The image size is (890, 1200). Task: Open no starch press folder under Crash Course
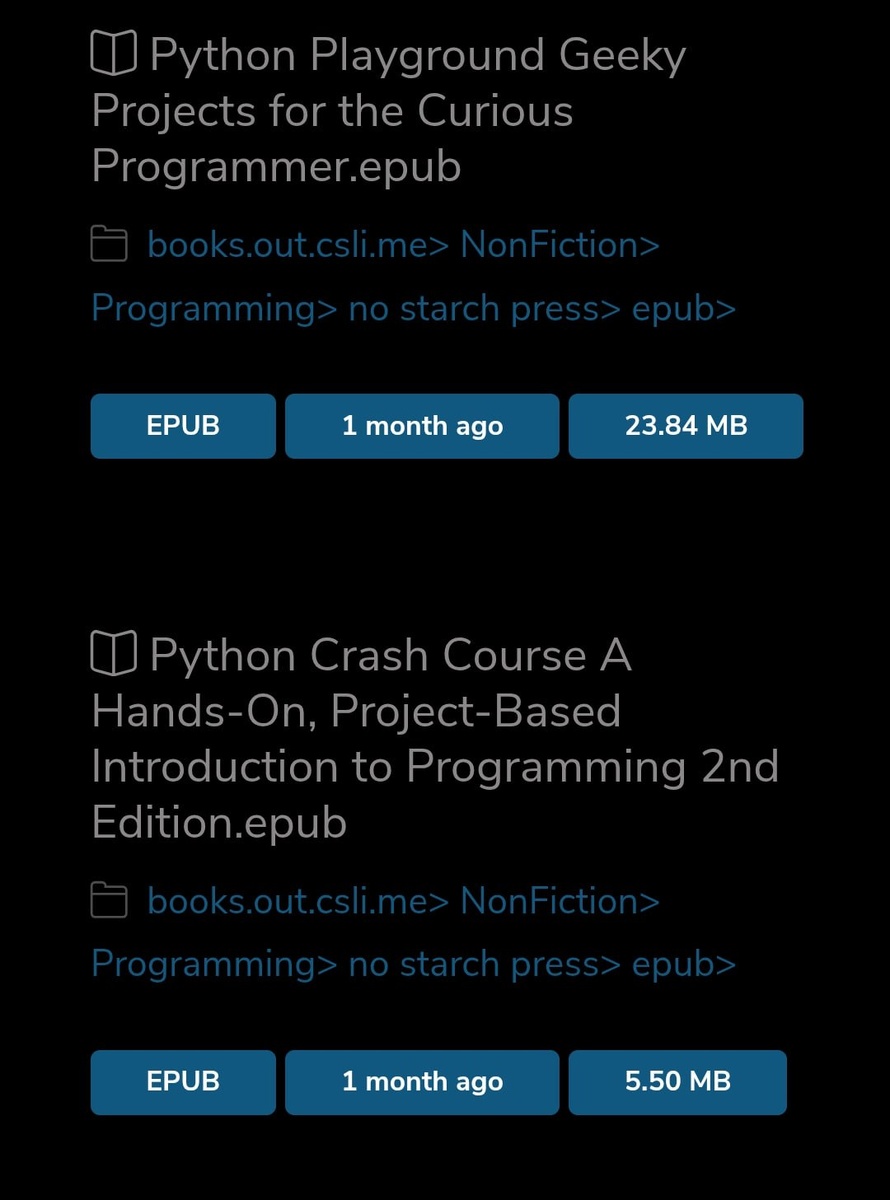pos(485,964)
